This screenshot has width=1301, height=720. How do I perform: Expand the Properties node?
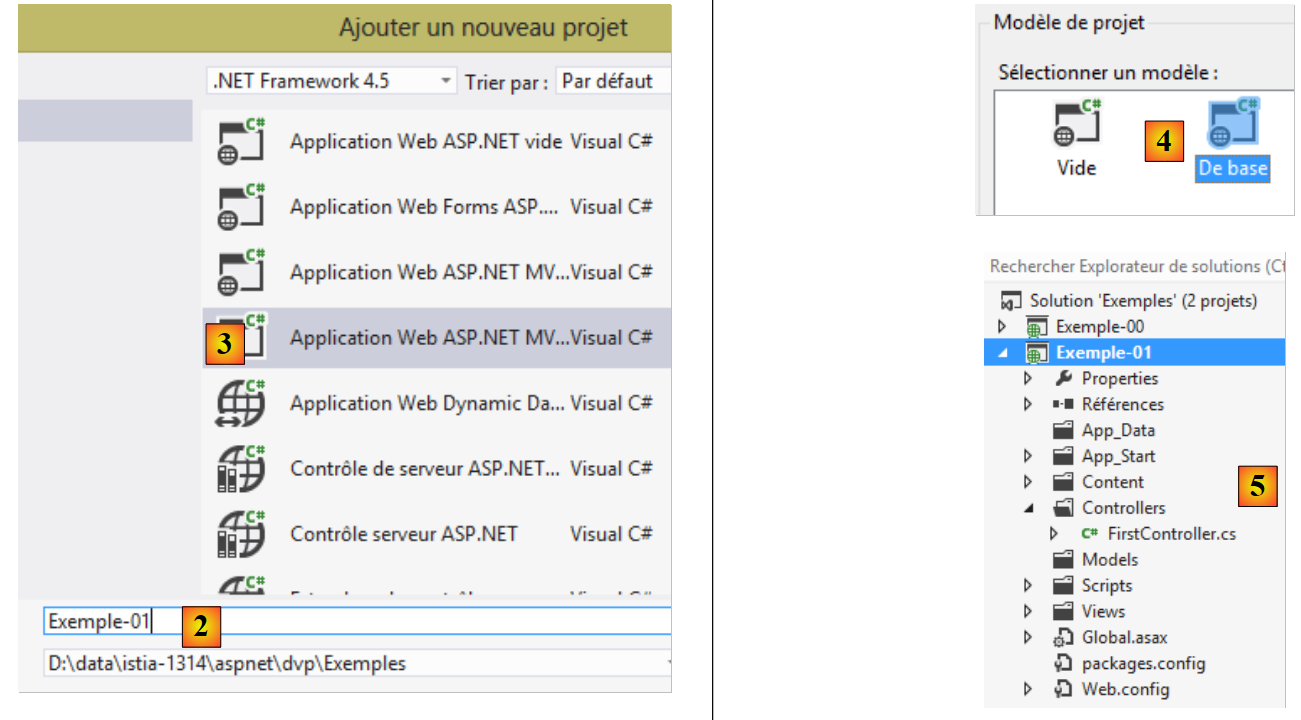[1028, 378]
